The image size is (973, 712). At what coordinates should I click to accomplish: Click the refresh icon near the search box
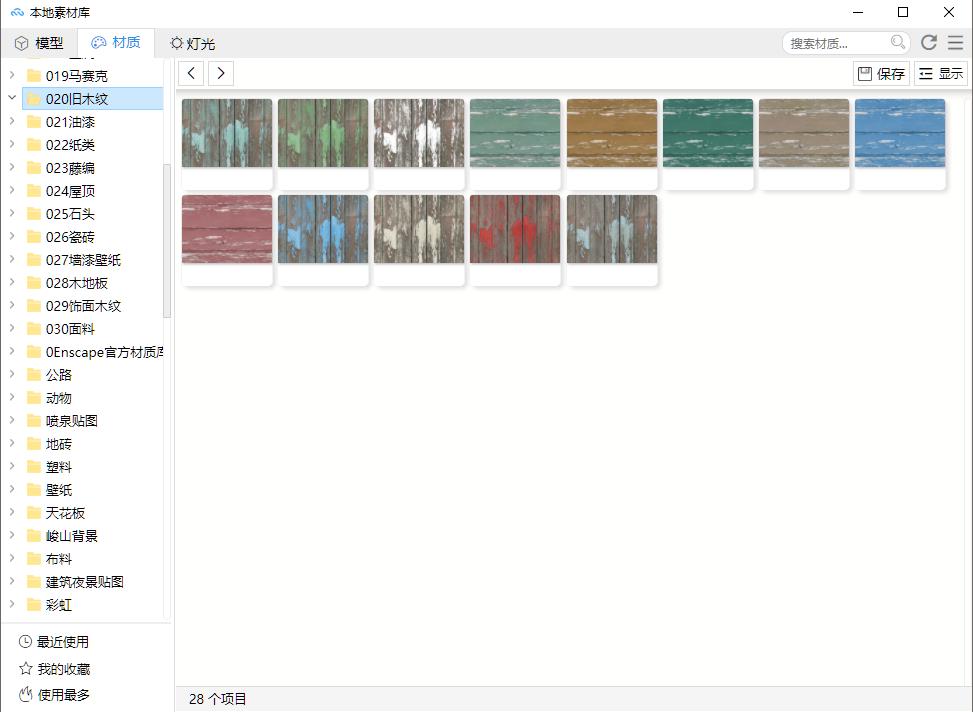click(928, 43)
